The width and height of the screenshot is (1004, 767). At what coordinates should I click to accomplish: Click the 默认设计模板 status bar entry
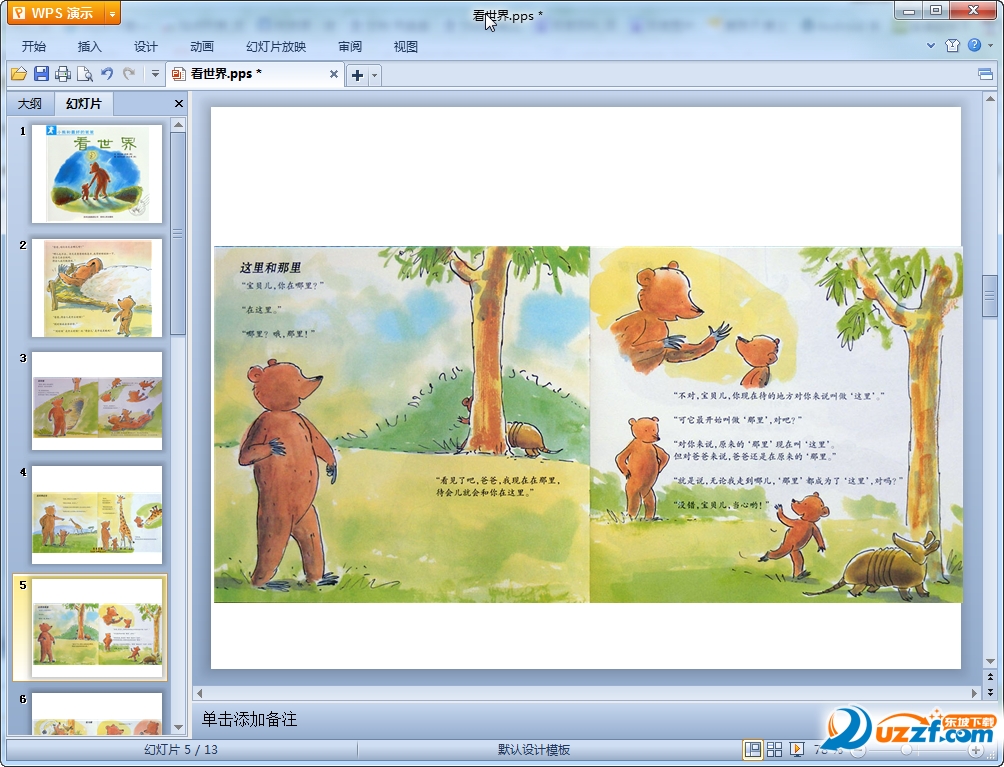533,750
